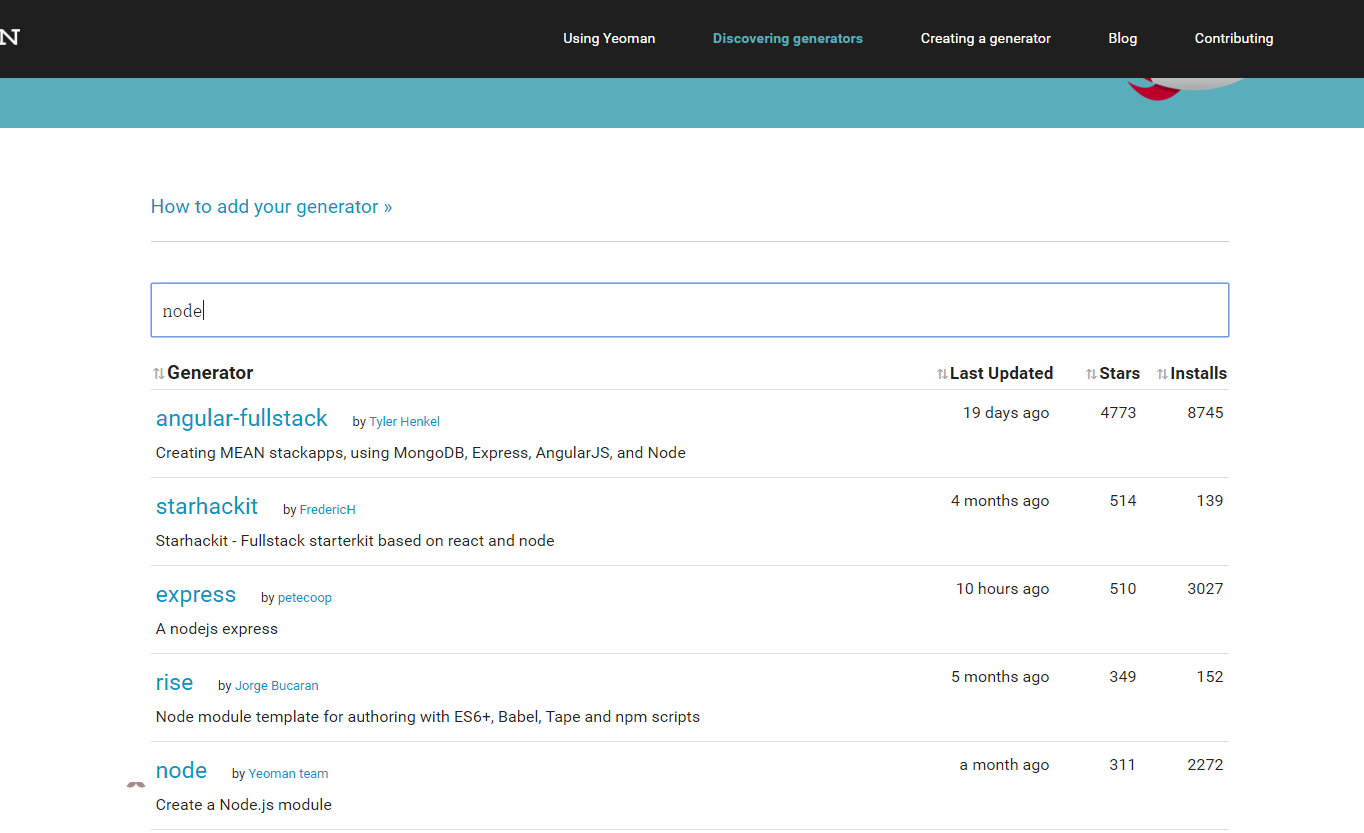The image size is (1364, 833).
Task: Visit the Blog nav link
Action: (x=1122, y=38)
